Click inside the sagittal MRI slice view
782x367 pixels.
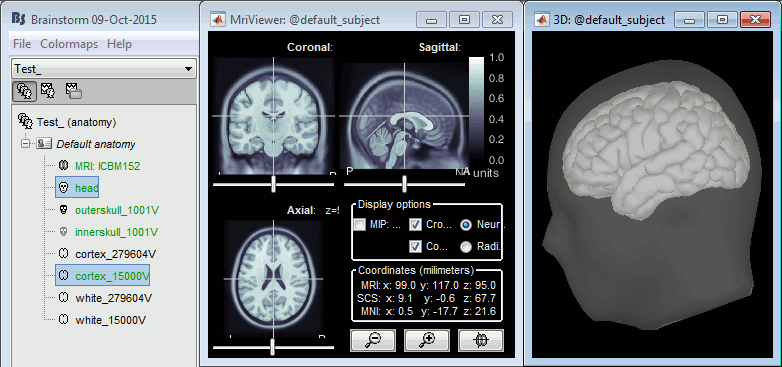404,116
